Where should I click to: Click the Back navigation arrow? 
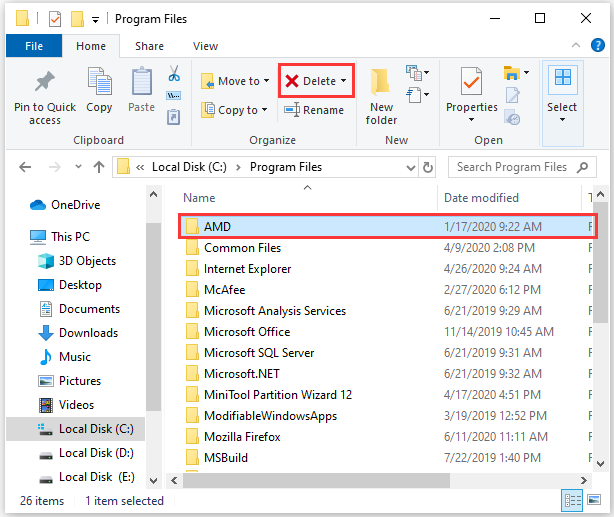[25, 167]
